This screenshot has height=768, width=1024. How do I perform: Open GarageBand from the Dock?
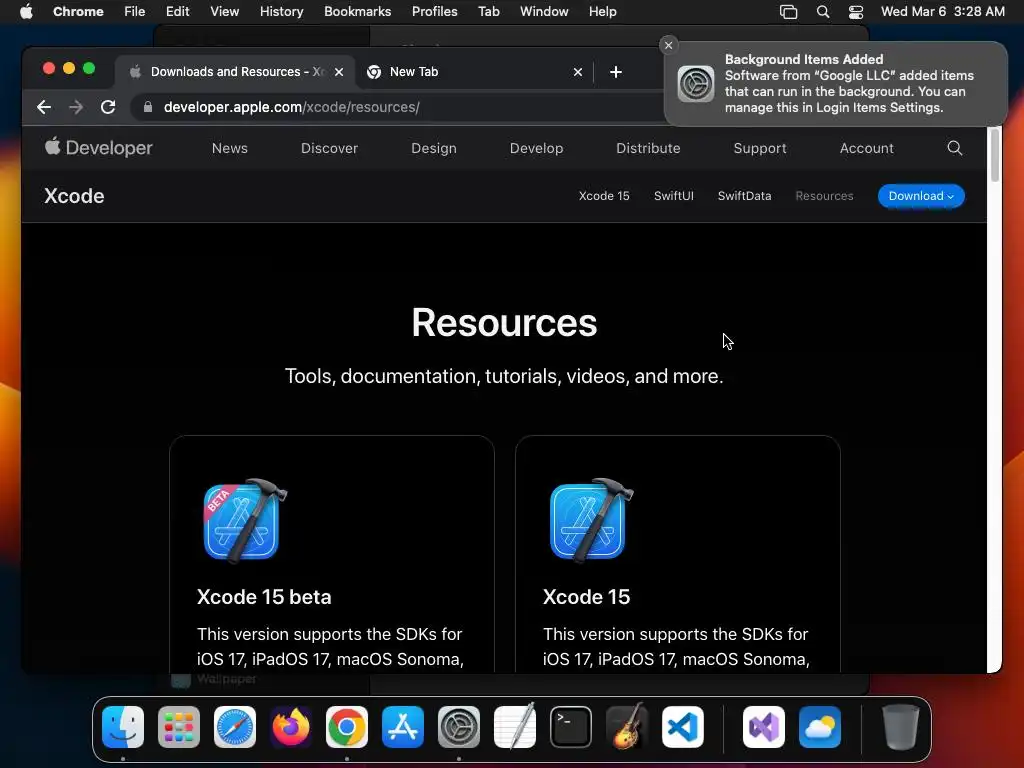[627, 727]
